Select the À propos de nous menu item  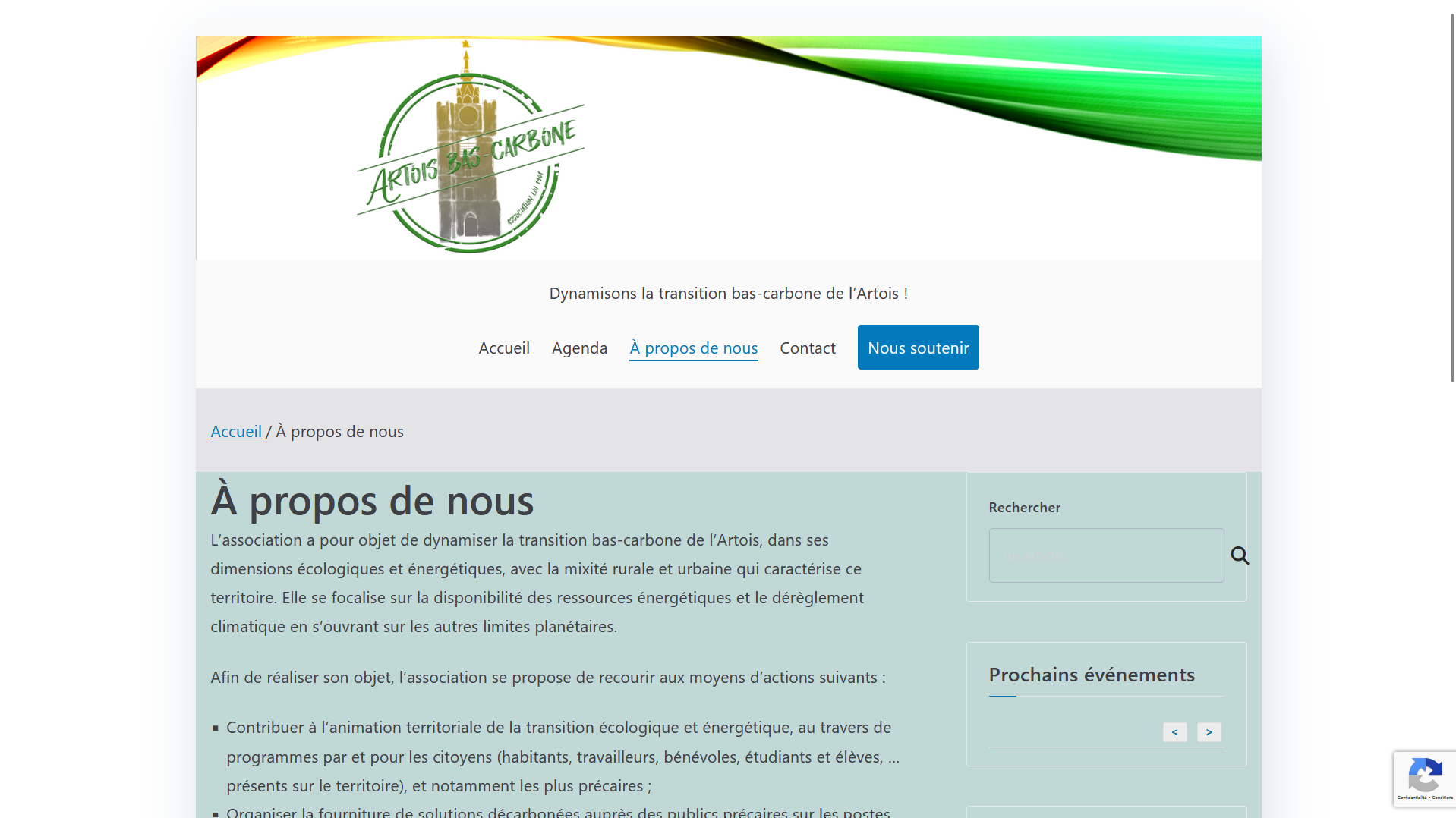tap(693, 348)
